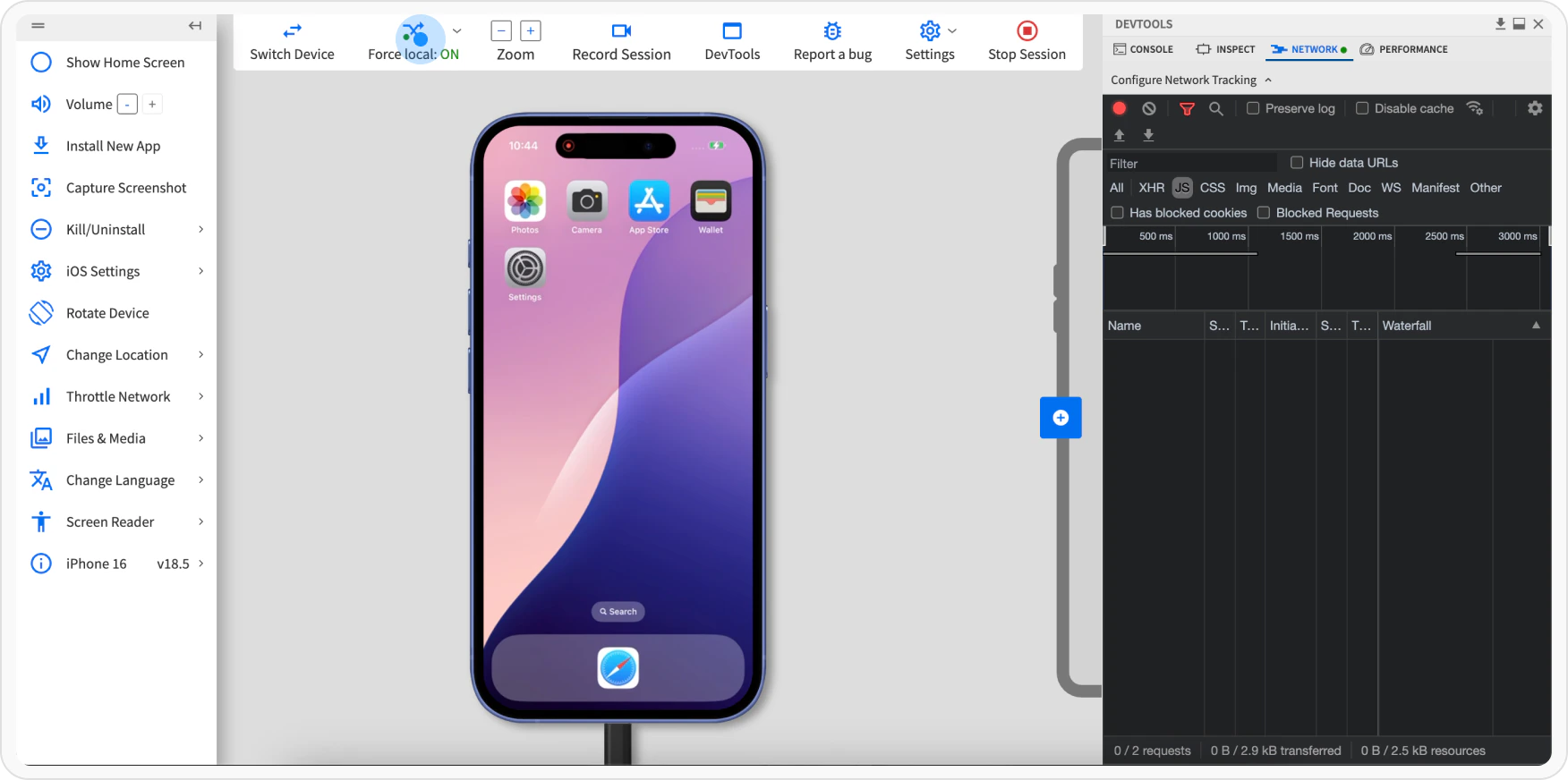Open Settings app on the iPhone

pyautogui.click(x=525, y=268)
